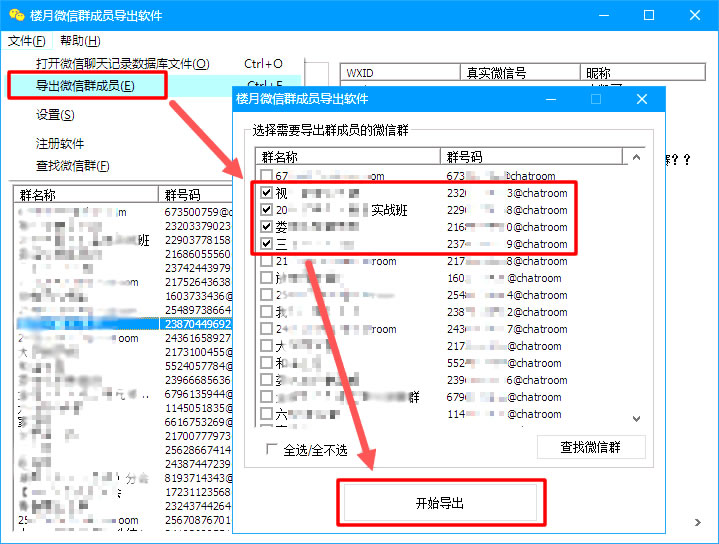Choose 打开微信聊天记录数据库文件(O) menu entry
Image resolution: width=719 pixels, height=544 pixels.
[123, 64]
